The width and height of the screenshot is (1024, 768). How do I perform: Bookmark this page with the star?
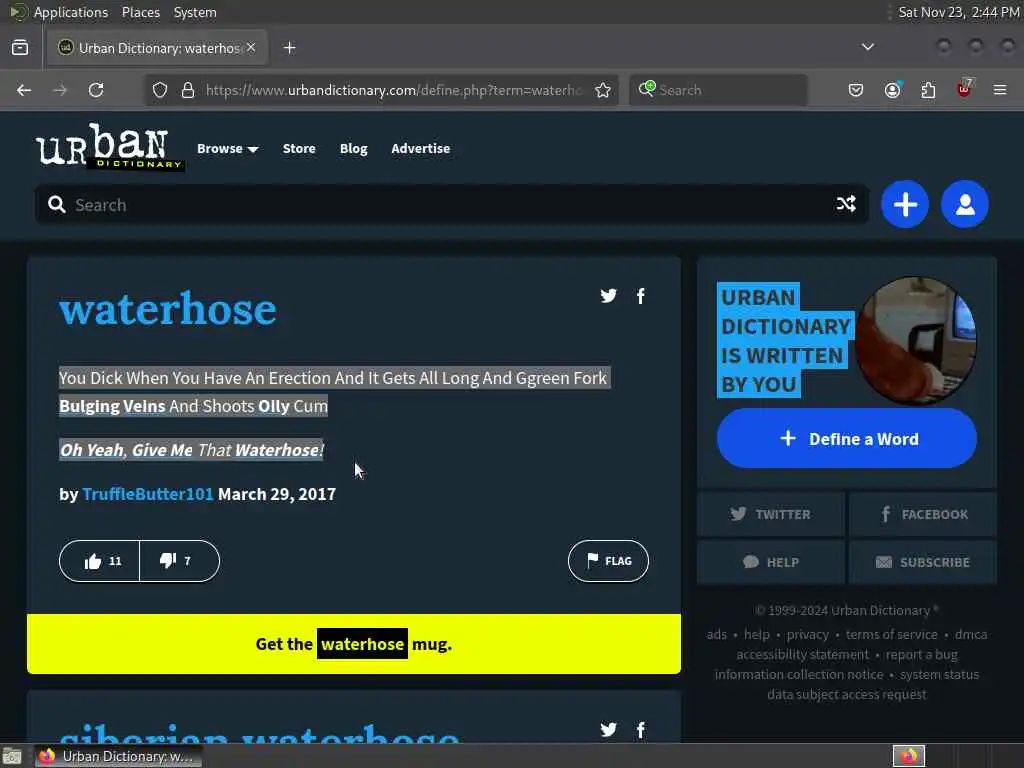(x=603, y=90)
